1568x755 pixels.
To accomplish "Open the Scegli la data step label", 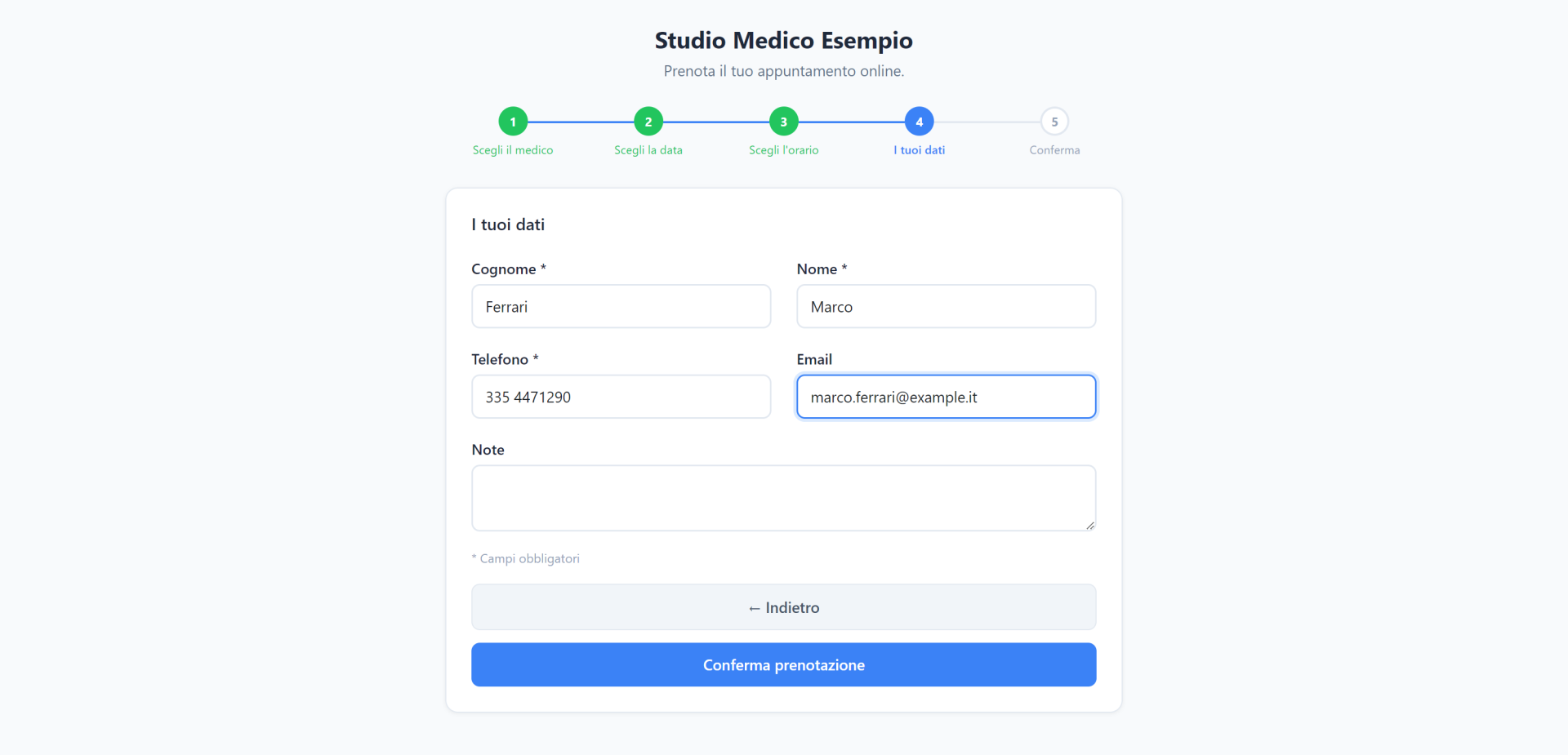I will (648, 150).
